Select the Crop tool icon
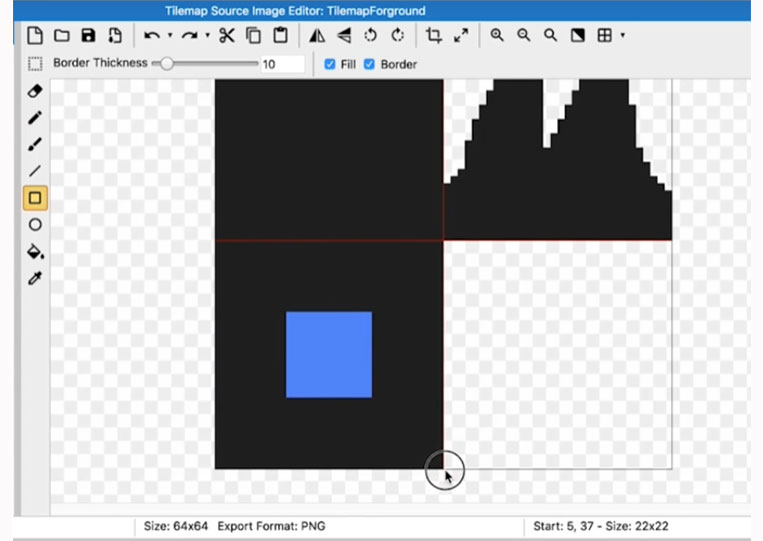The image size is (763, 541). [x=434, y=36]
